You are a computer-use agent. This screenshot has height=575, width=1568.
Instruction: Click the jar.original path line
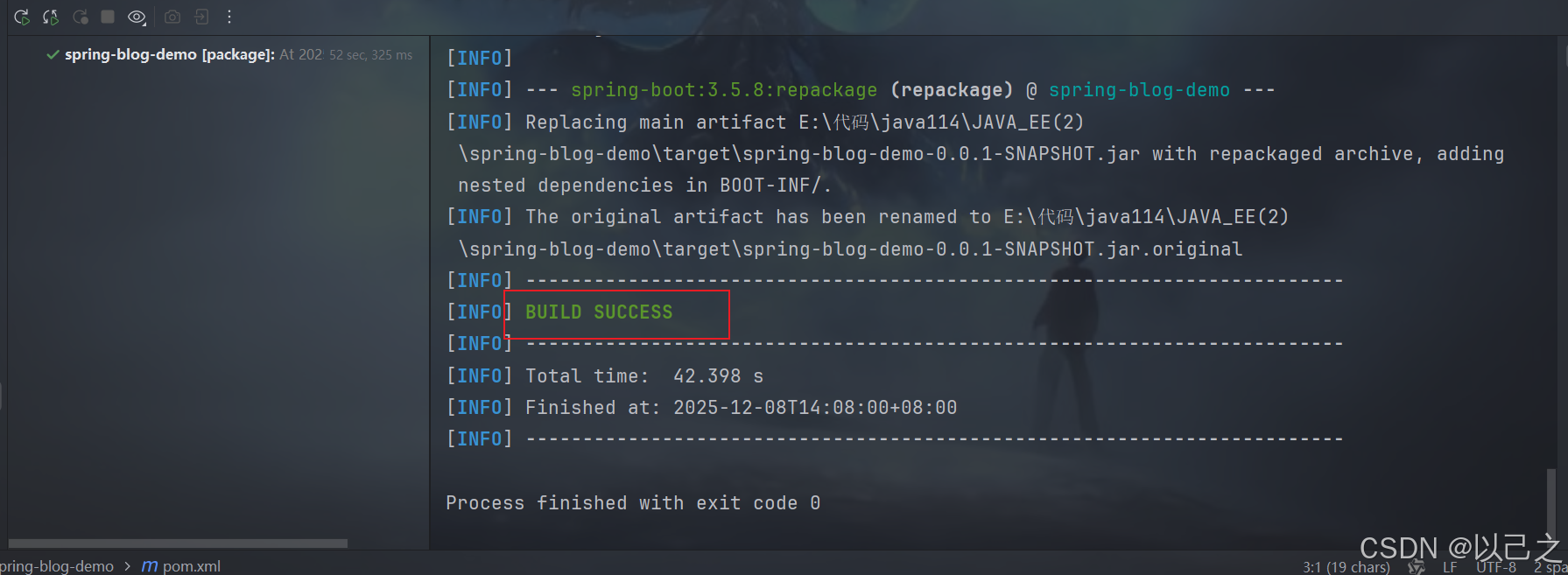[850, 249]
